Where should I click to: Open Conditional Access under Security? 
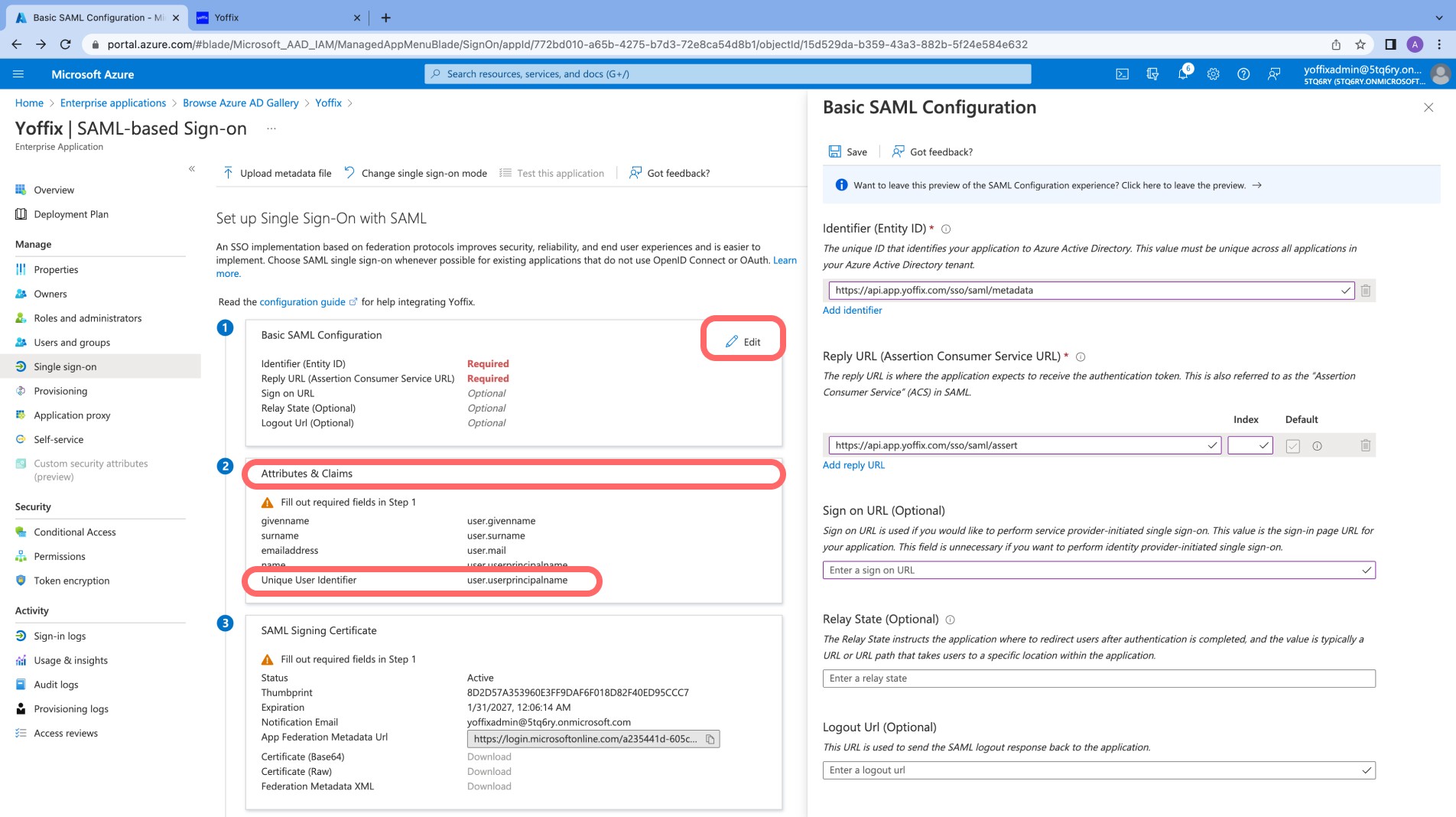tap(75, 532)
